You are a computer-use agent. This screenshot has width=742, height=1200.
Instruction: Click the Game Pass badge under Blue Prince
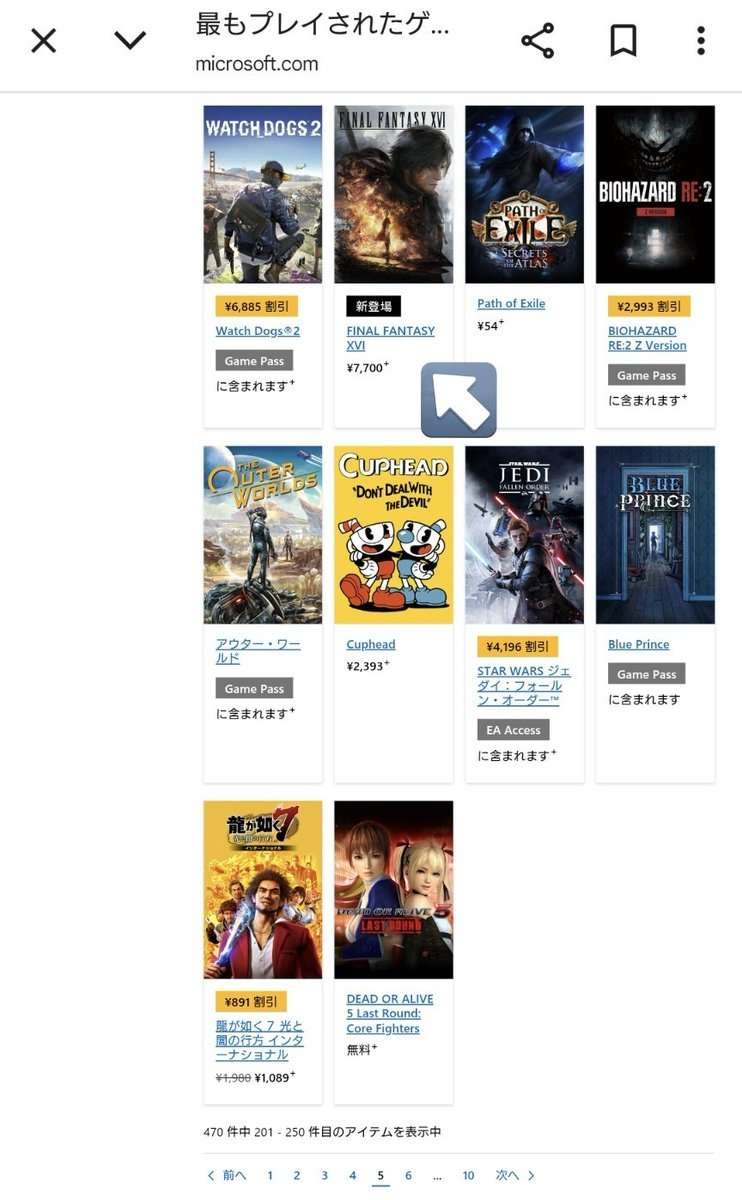(x=647, y=674)
